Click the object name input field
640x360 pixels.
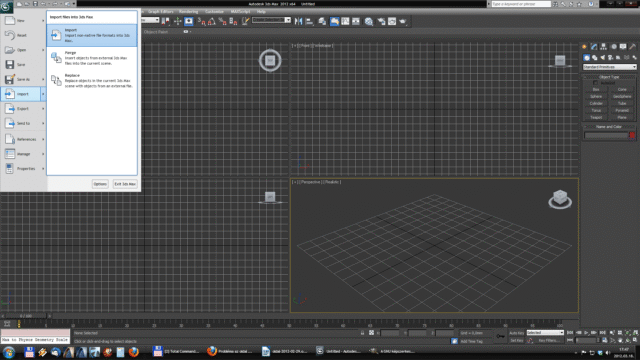point(606,135)
